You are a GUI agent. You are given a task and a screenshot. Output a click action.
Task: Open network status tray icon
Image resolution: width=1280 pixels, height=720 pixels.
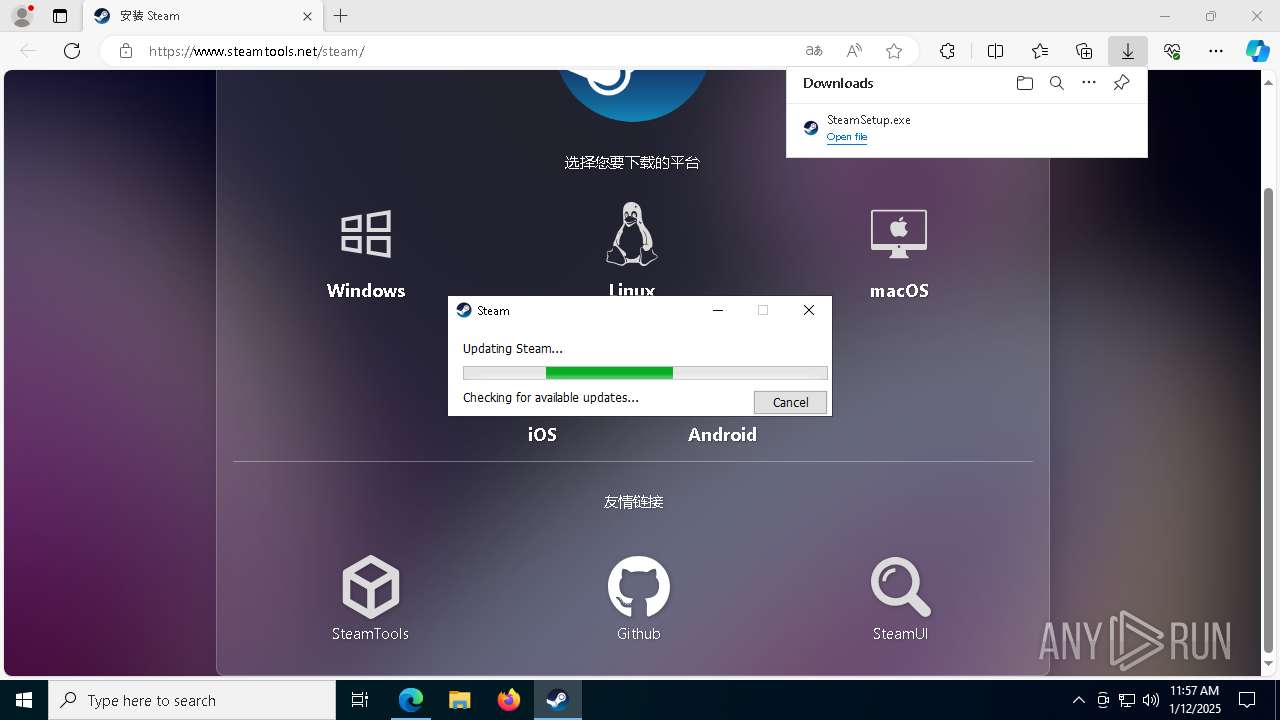point(1127,700)
